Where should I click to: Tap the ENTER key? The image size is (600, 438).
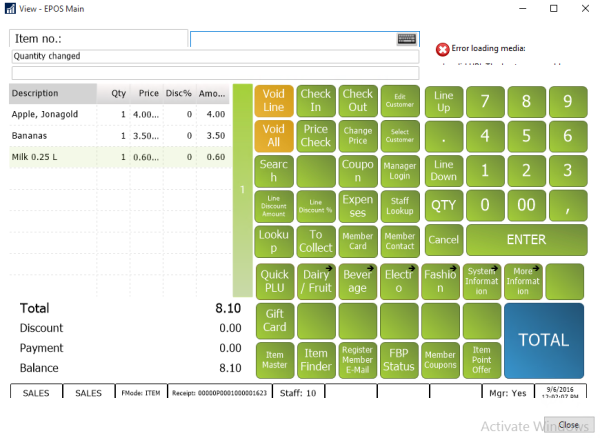pos(525,240)
